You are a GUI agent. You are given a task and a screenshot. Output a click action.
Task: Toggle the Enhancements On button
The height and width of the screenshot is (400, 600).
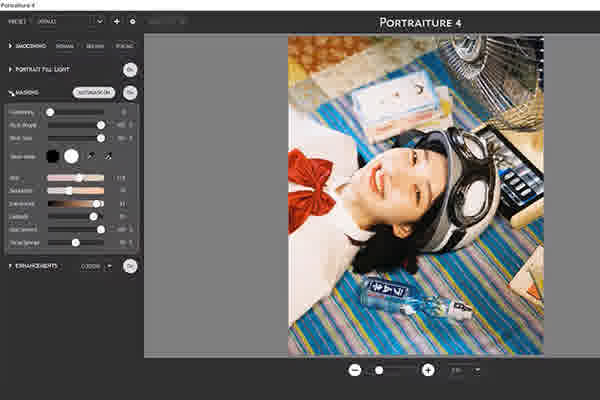tap(130, 266)
